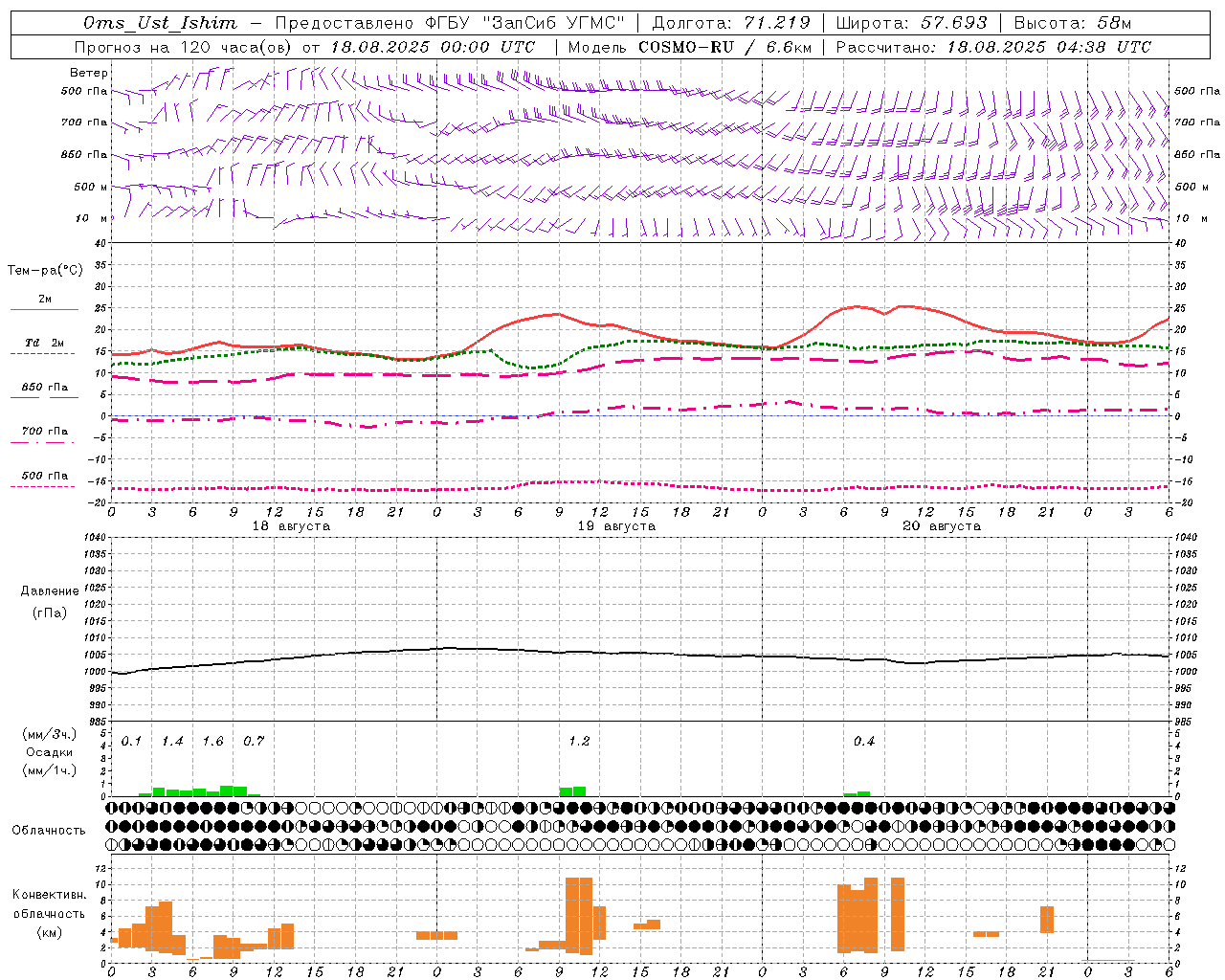
Task: Click the Долгота: 71.219 value
Action: [731, 23]
